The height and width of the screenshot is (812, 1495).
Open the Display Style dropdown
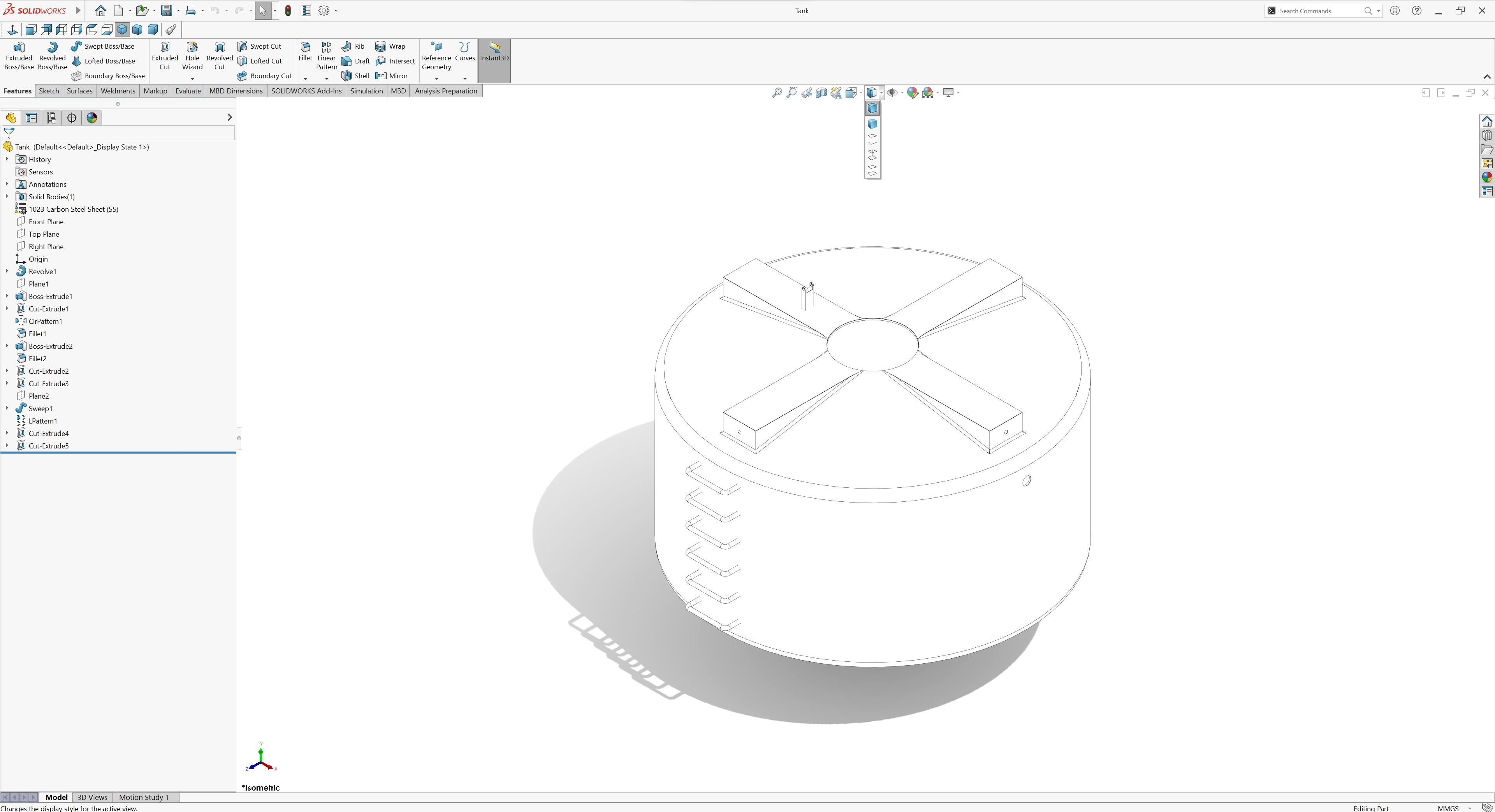click(881, 93)
